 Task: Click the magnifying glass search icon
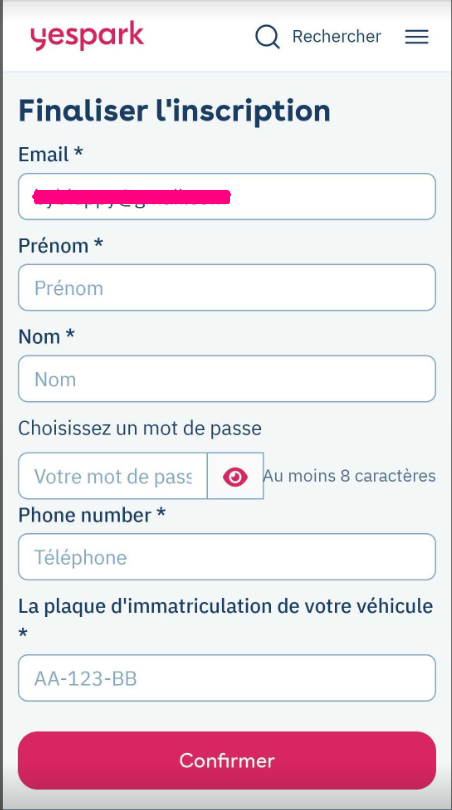[268, 37]
